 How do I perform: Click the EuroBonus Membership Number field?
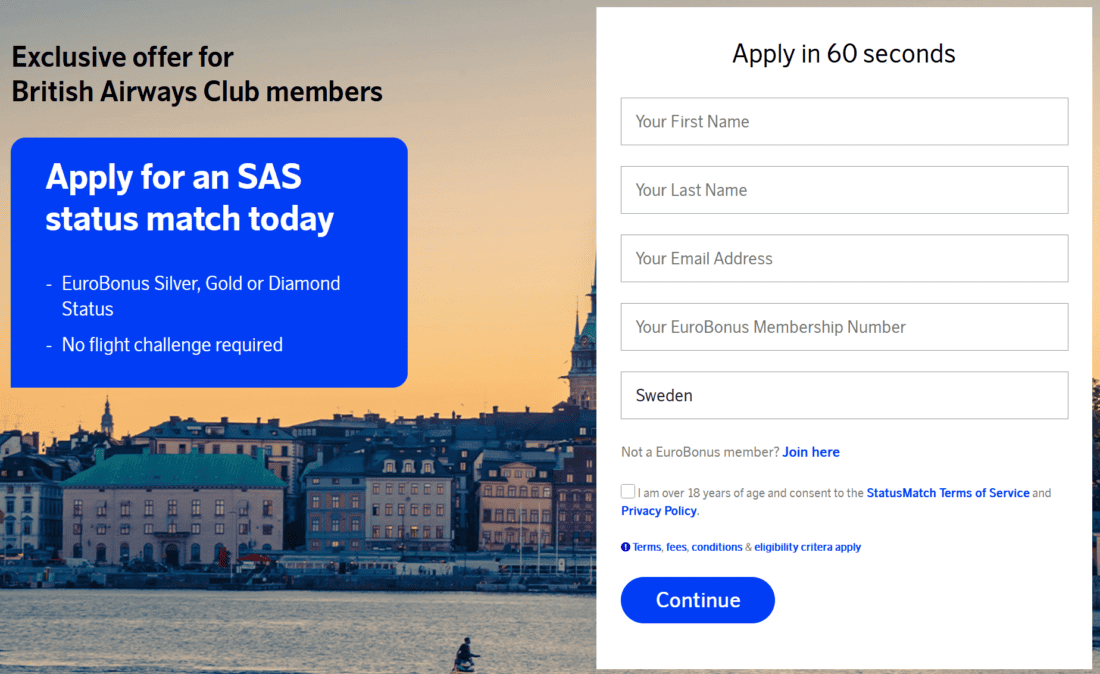pos(844,327)
